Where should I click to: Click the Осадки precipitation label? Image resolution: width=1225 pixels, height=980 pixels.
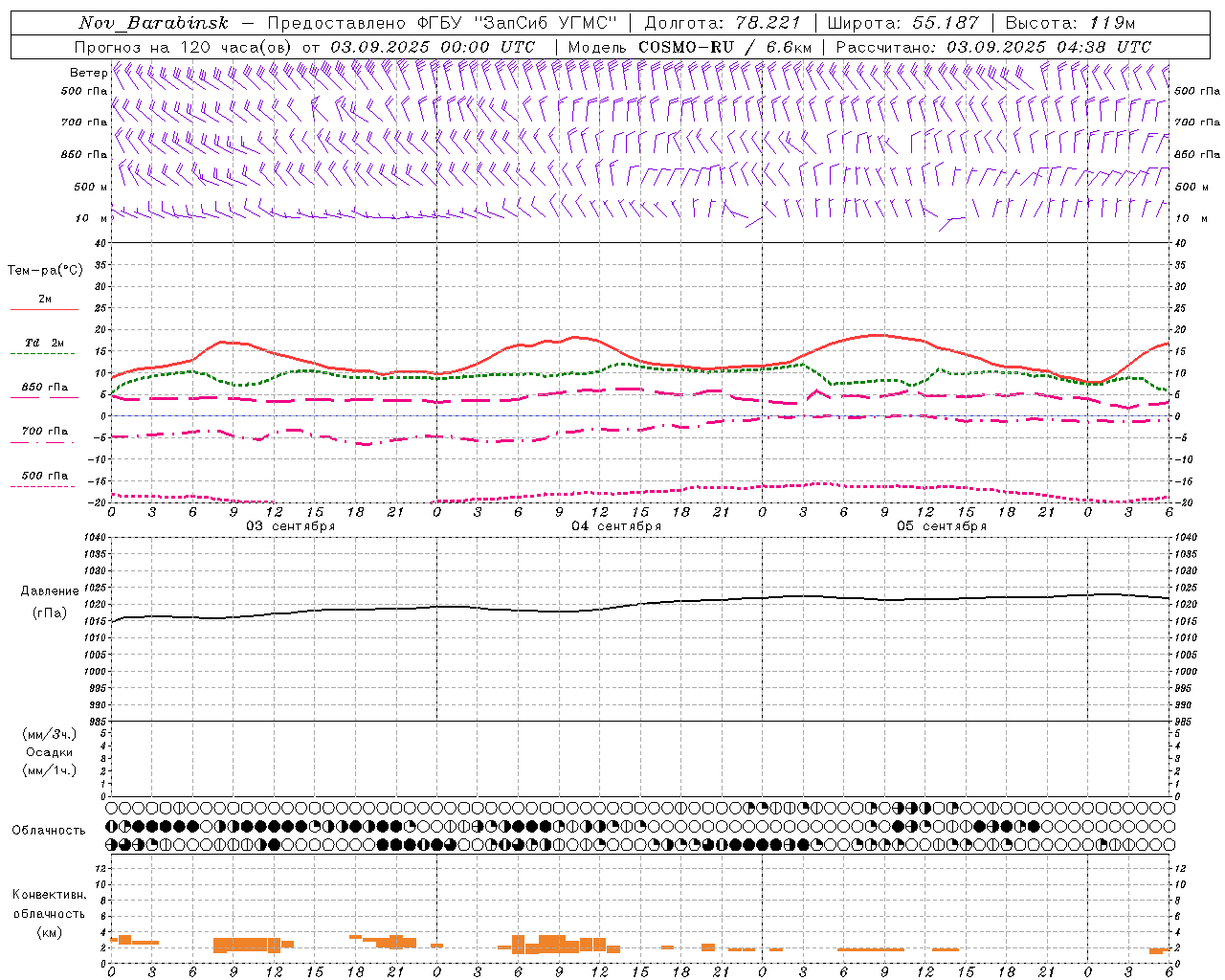point(50,752)
